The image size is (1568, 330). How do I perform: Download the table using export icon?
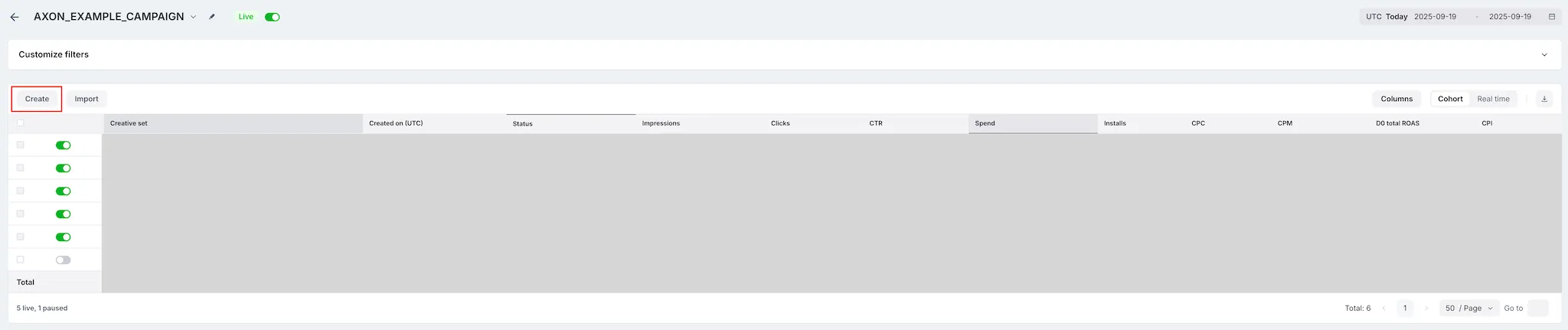pyautogui.click(x=1544, y=99)
